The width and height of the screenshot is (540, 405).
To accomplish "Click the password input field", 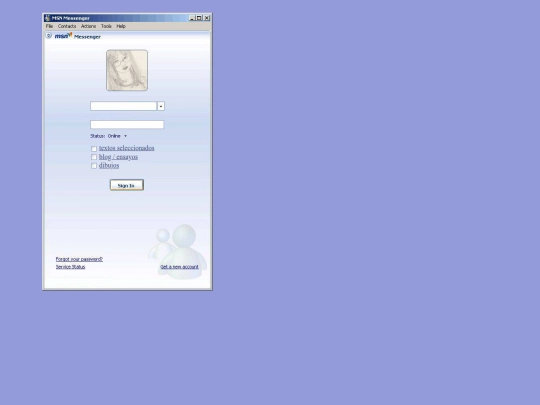I will click(127, 124).
